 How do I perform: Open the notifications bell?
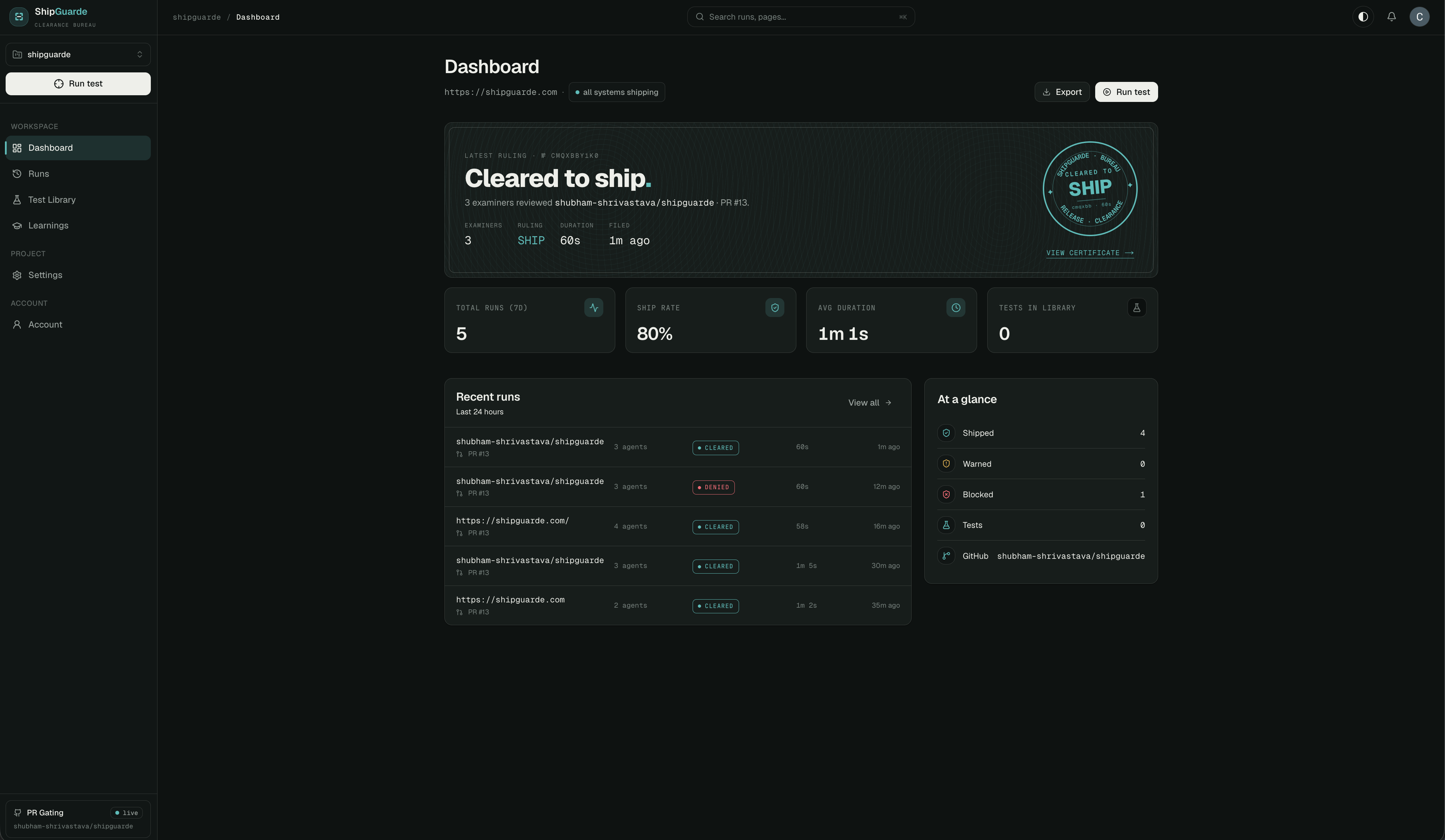pos(1391,17)
